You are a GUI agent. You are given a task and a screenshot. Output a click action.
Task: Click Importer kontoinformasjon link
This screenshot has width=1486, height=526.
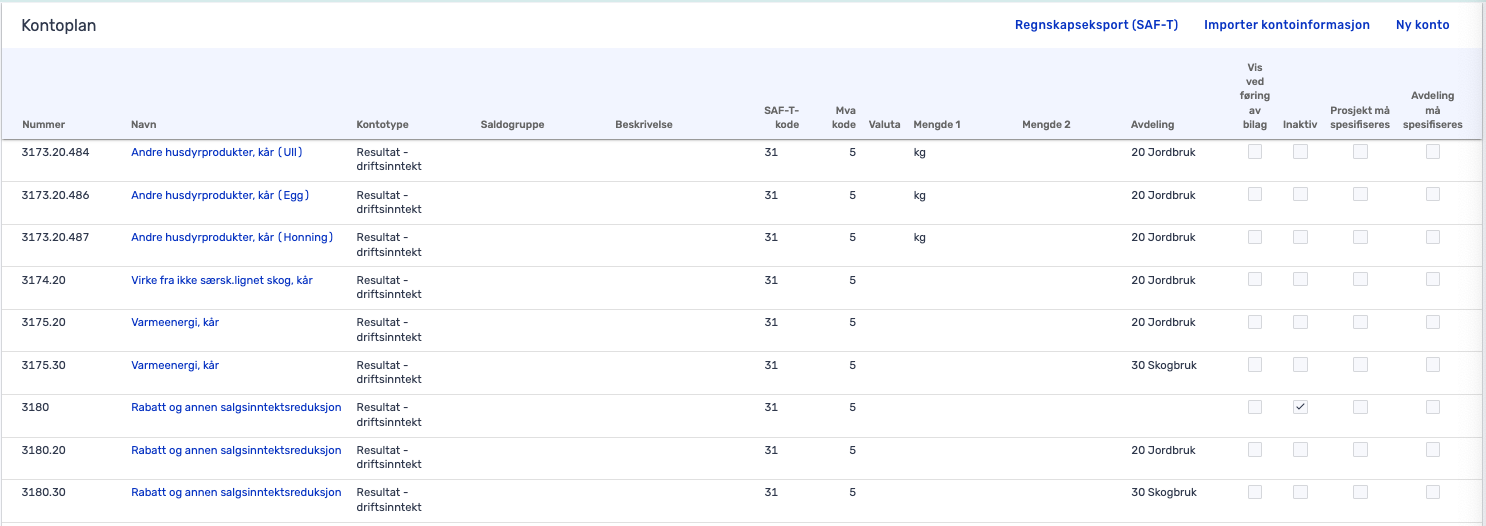[x=1287, y=25]
